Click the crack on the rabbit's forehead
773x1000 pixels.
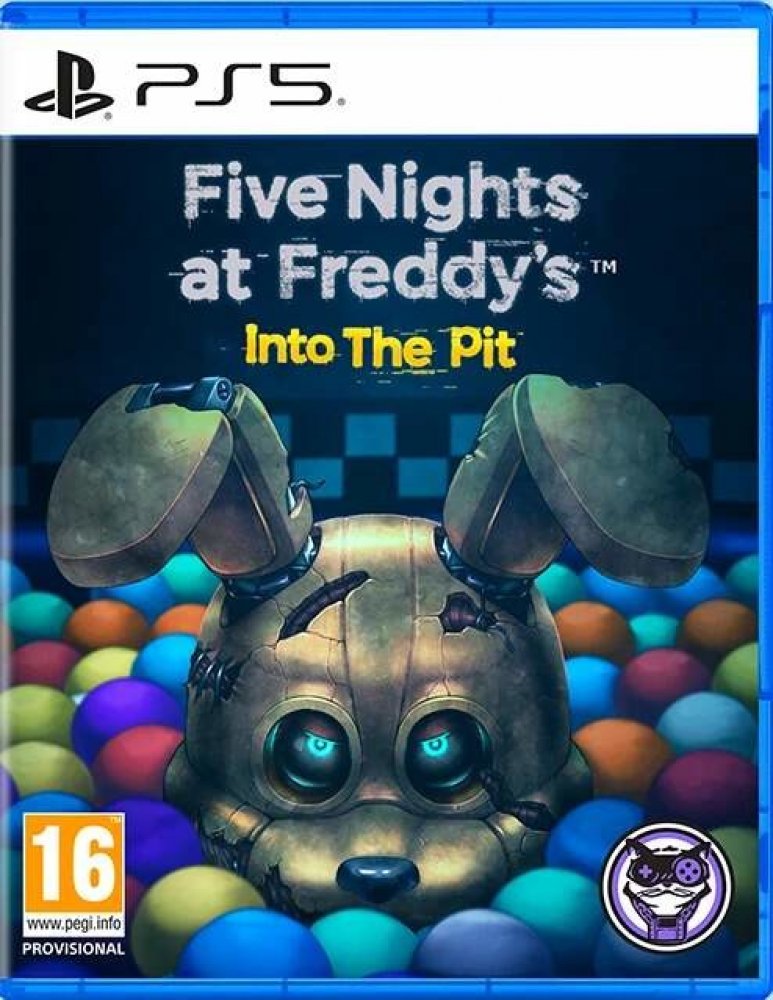pos(325,603)
